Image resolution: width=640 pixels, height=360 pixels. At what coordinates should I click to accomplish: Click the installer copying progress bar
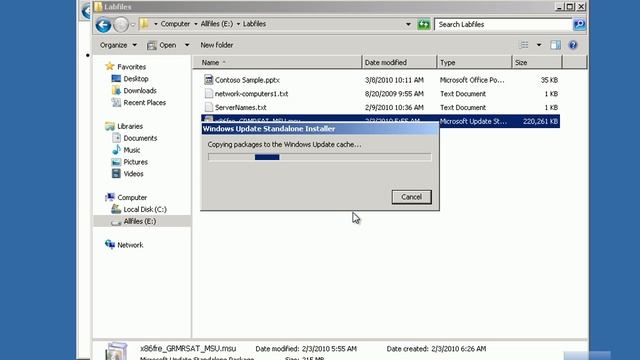click(320, 157)
